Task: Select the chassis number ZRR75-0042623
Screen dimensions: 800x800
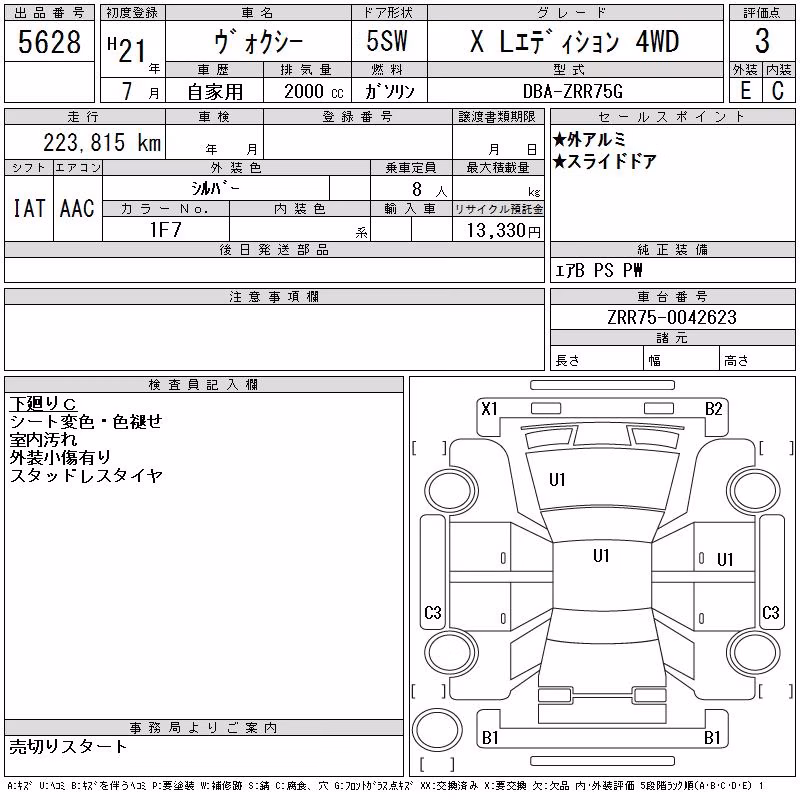Action: [x=672, y=317]
